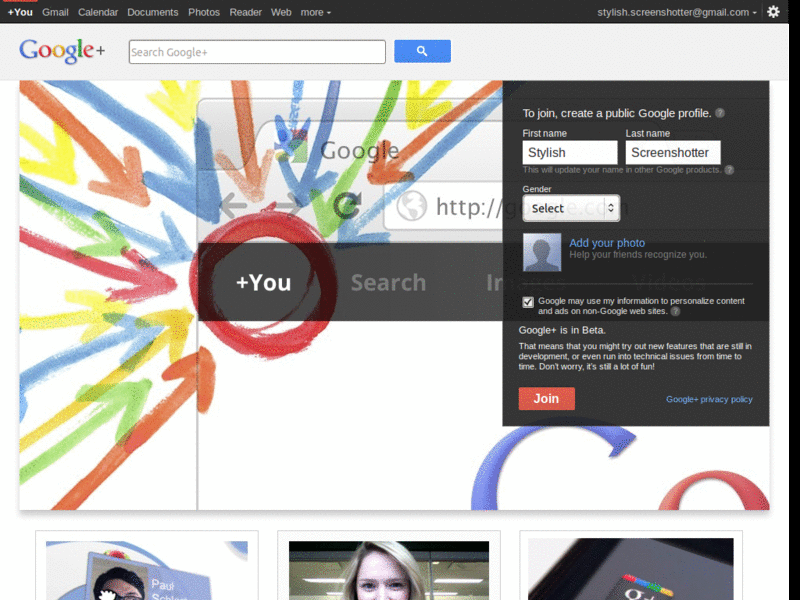The image size is (800, 600).
Task: Click help icon next to name update note
Action: pos(730,170)
